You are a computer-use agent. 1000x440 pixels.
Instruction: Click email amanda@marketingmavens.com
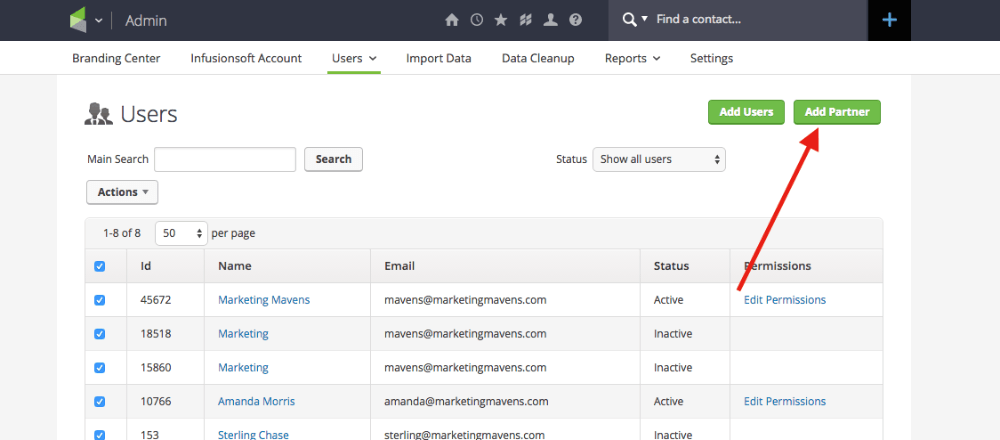click(x=466, y=401)
